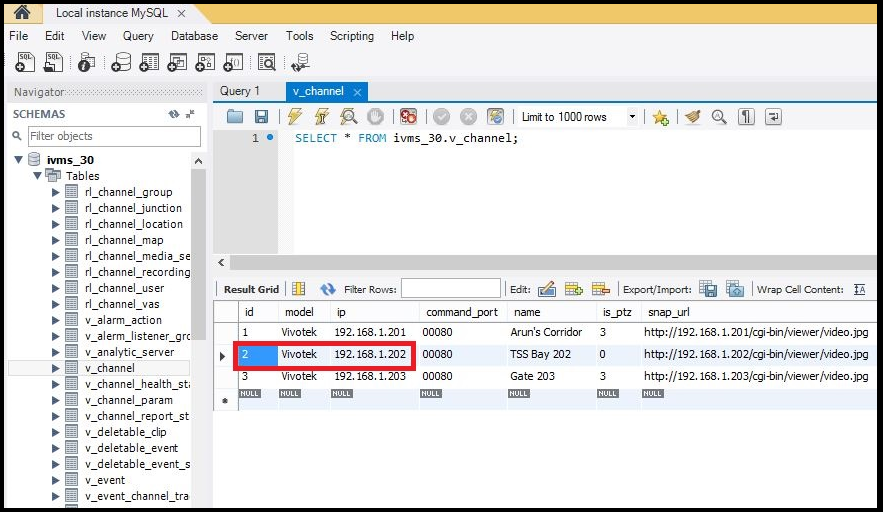The width and height of the screenshot is (883, 512).
Task: Go to the MySQL Workbench home screen
Action: click(22, 12)
